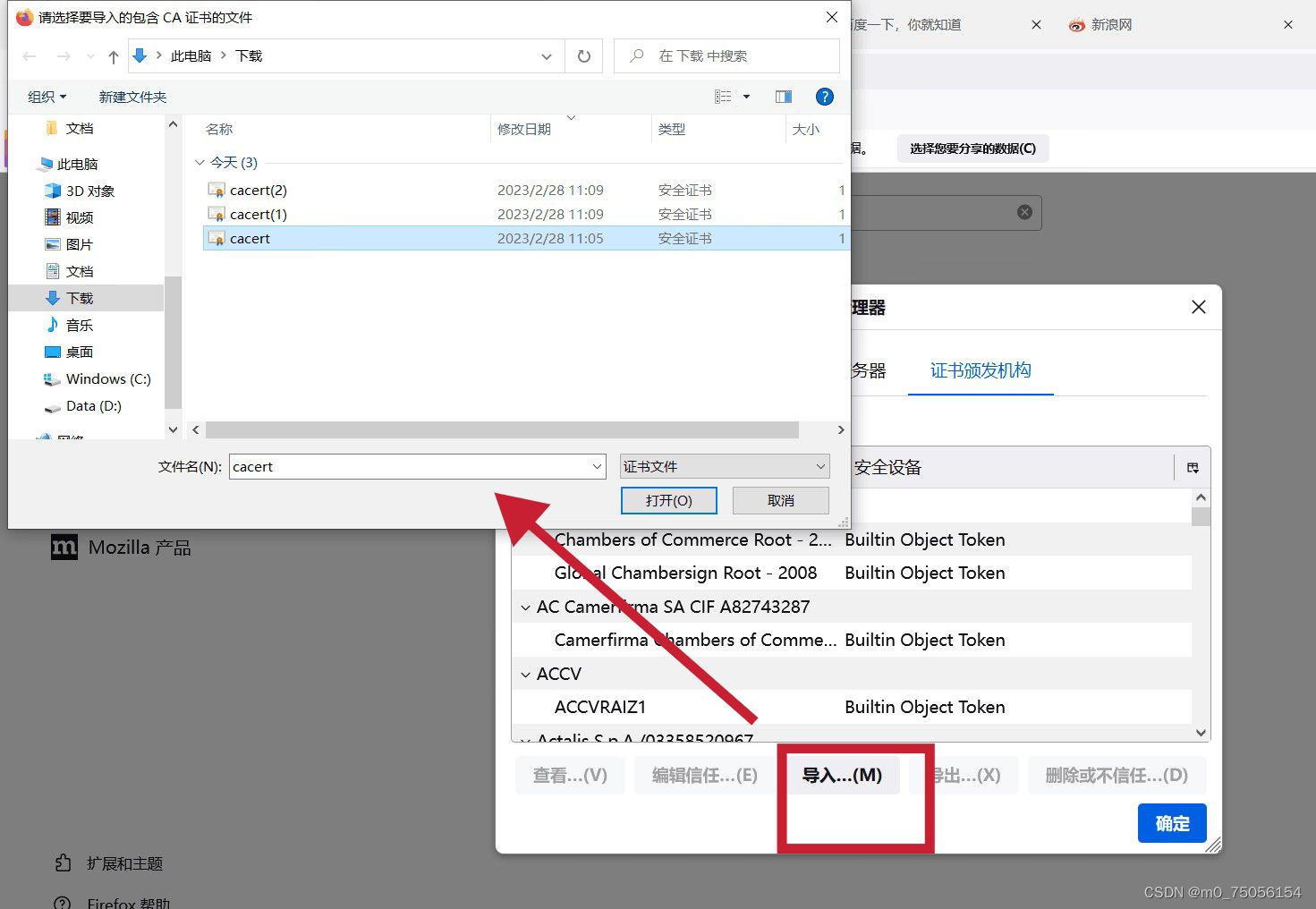
Task: Close the 新浪网 tab
Action: (1288, 25)
